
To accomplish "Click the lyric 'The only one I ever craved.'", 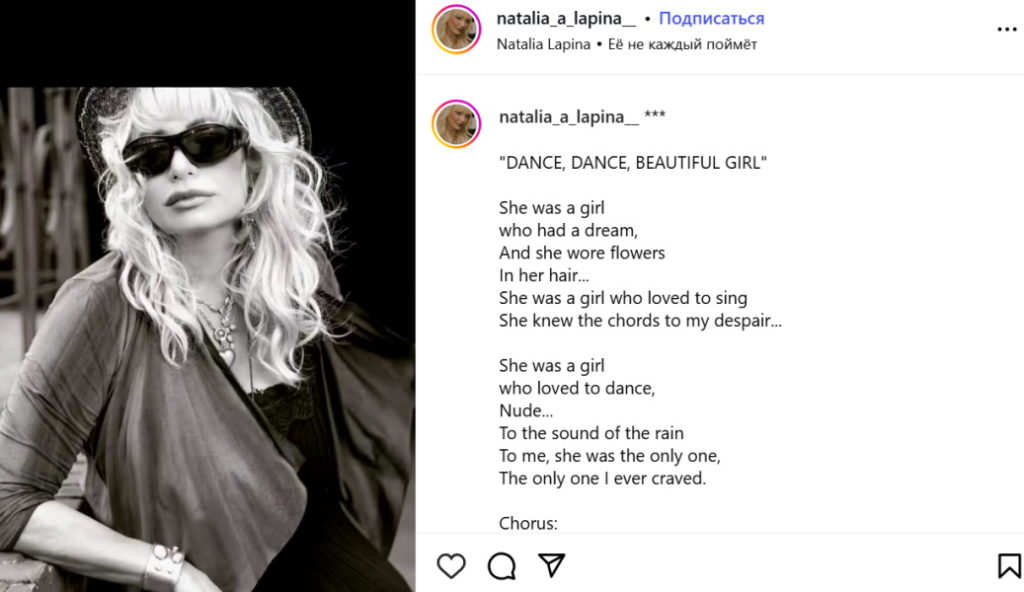I will point(602,478).
